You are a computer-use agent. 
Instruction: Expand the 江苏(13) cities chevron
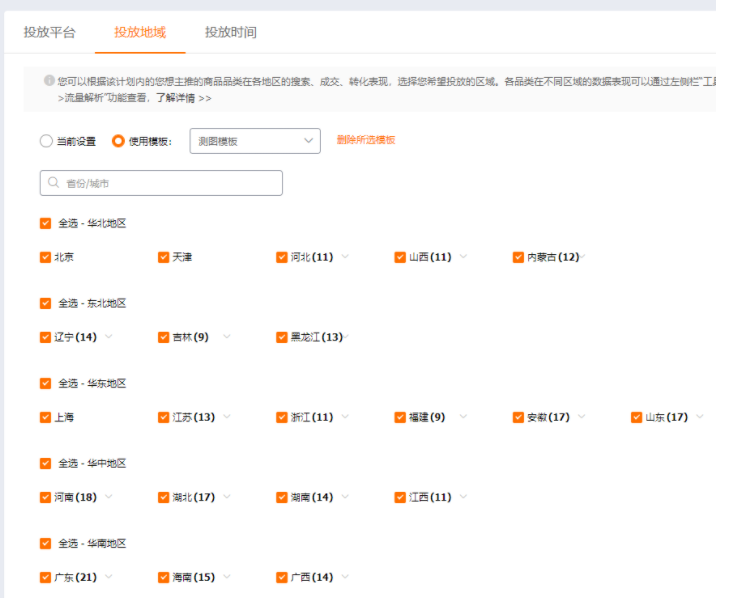point(227,417)
